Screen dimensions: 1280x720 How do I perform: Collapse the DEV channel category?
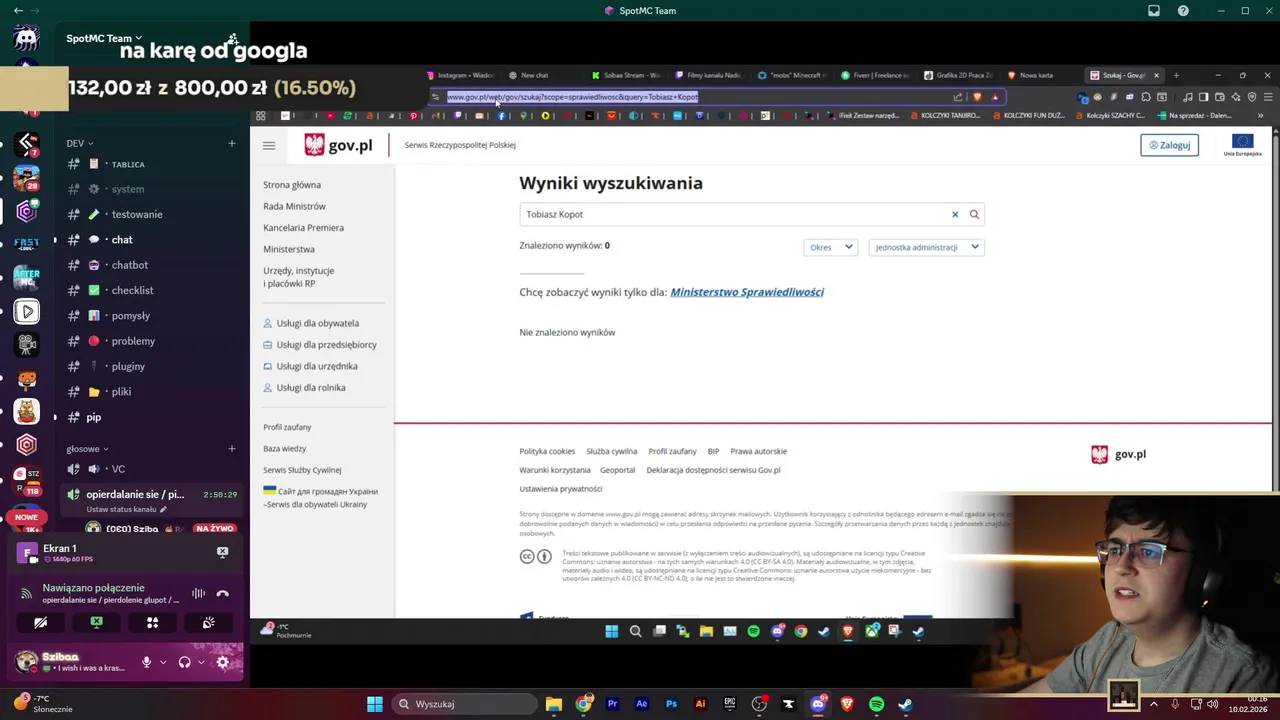coord(80,143)
